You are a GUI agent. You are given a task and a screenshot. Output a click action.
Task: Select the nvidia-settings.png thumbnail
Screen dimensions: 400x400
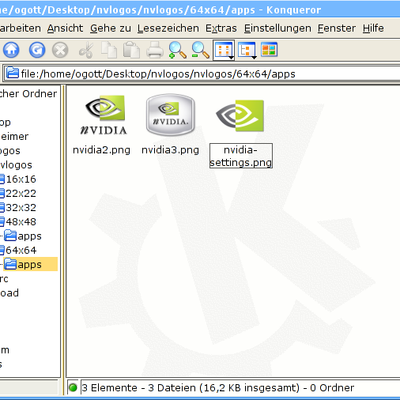point(240,115)
